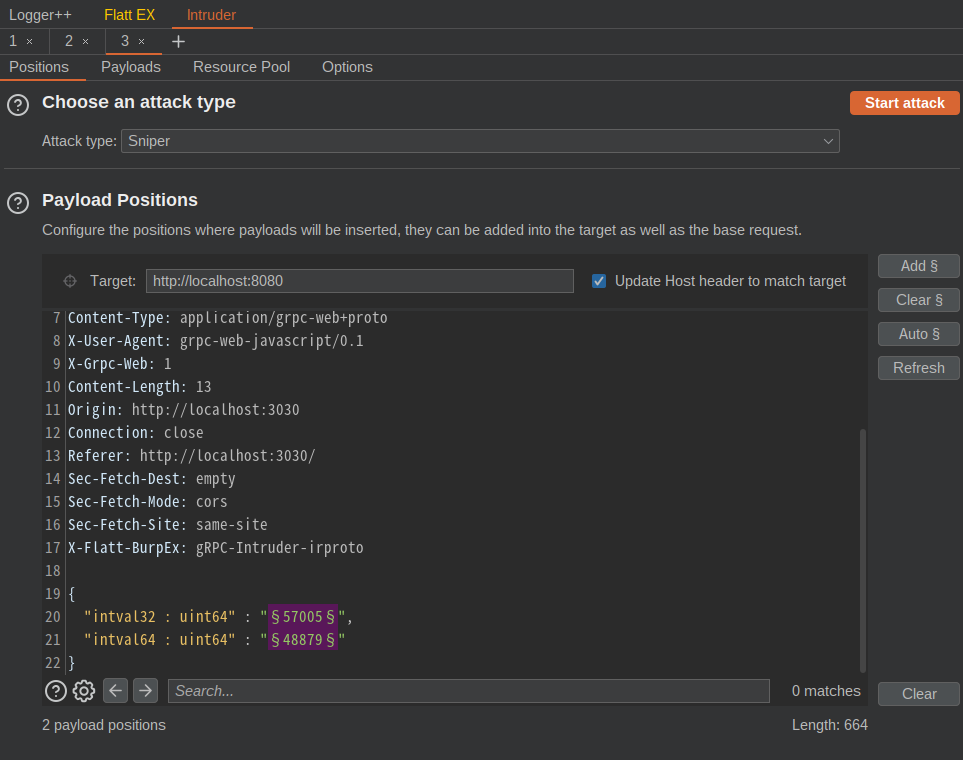Image resolution: width=963 pixels, height=760 pixels.
Task: Click the 2 payload positions status text
Action: 104,725
